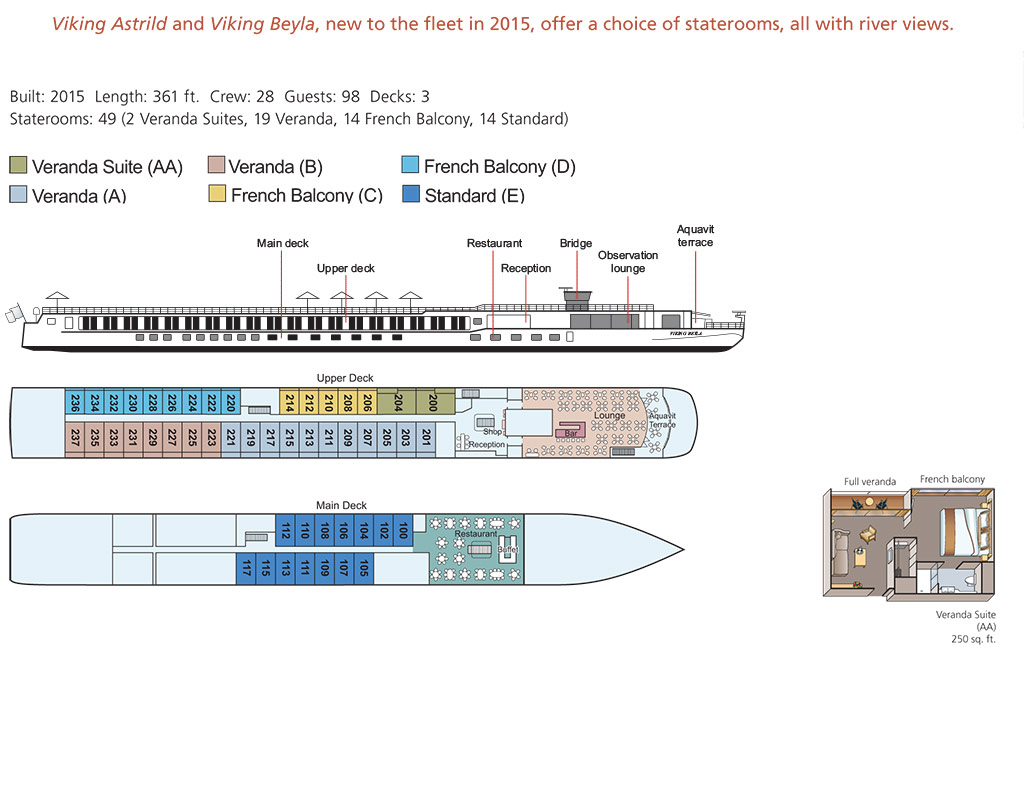Select Standard stateroom 105 on Main Deck
Viewport: 1024px width, 800px height.
click(x=364, y=568)
